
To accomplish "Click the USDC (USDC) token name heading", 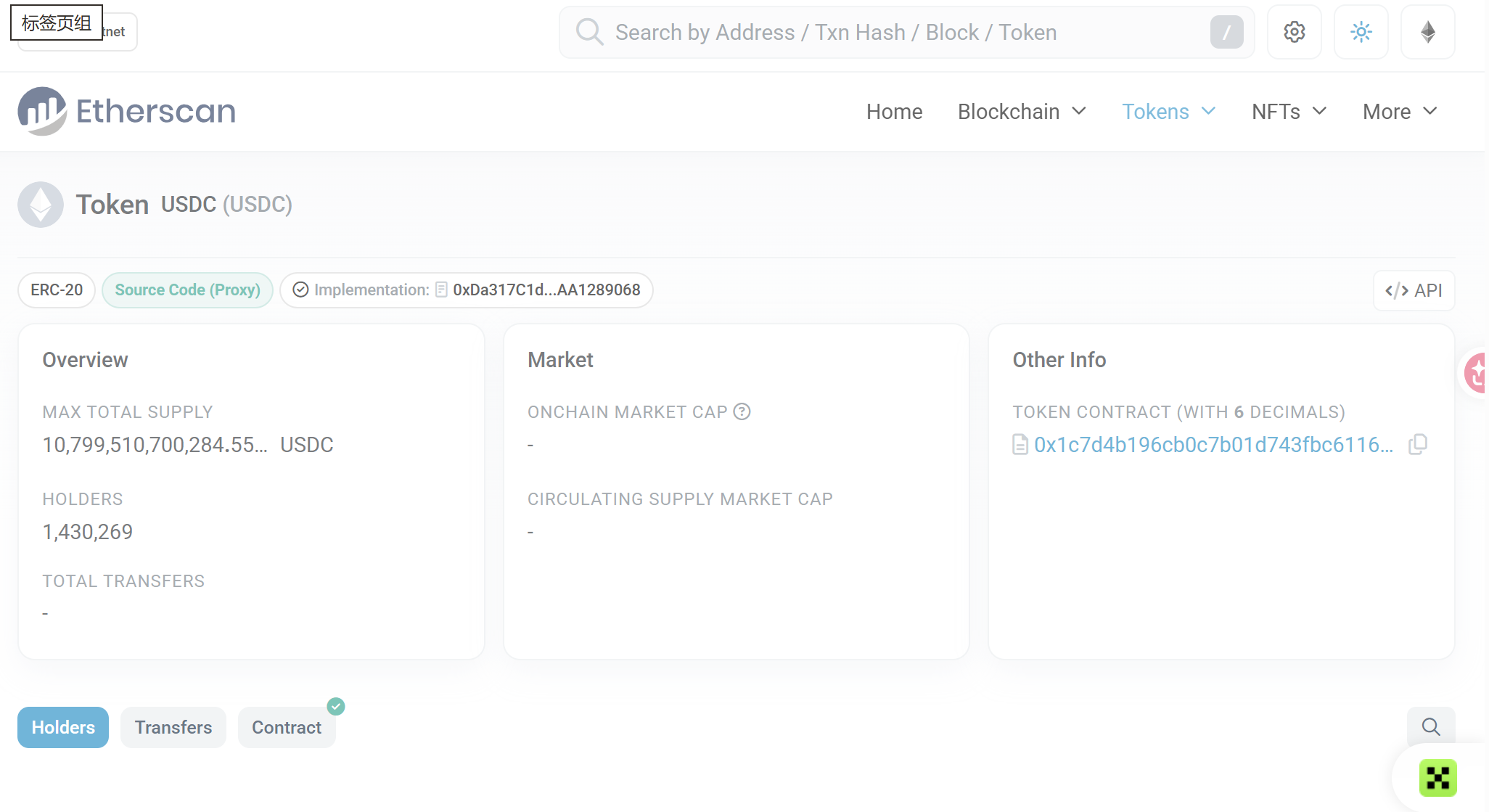I will click(226, 205).
